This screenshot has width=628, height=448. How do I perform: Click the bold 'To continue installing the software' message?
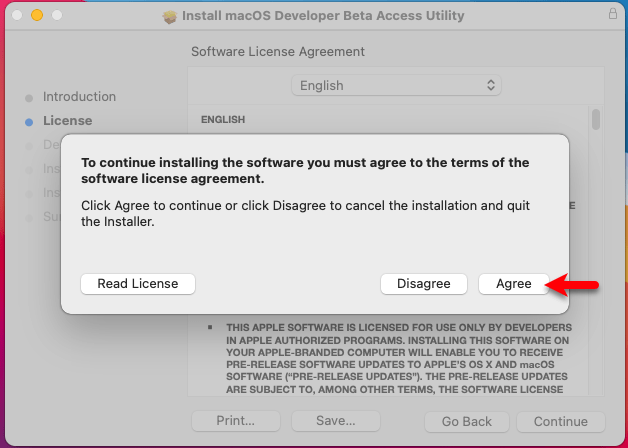[x=305, y=171]
